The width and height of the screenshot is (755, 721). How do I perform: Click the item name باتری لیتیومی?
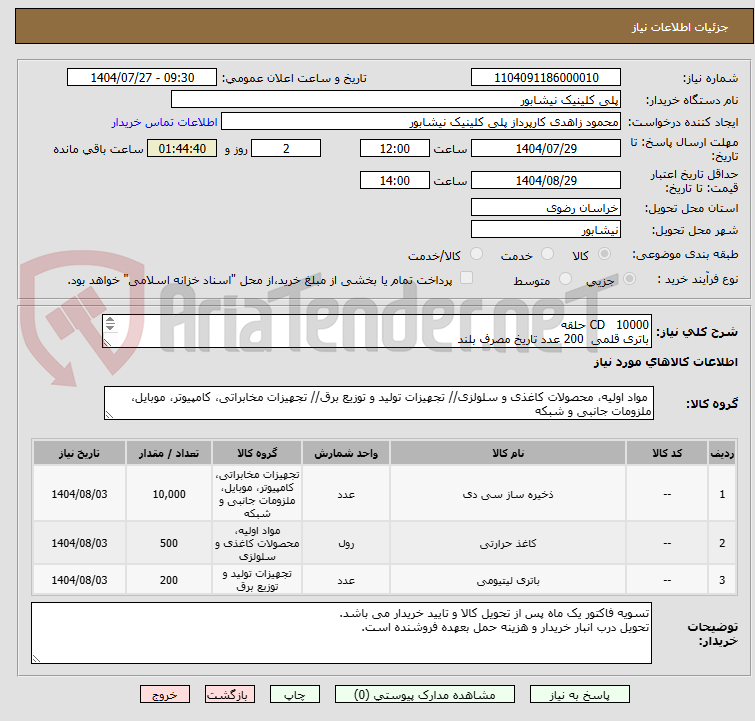pyautogui.click(x=508, y=580)
